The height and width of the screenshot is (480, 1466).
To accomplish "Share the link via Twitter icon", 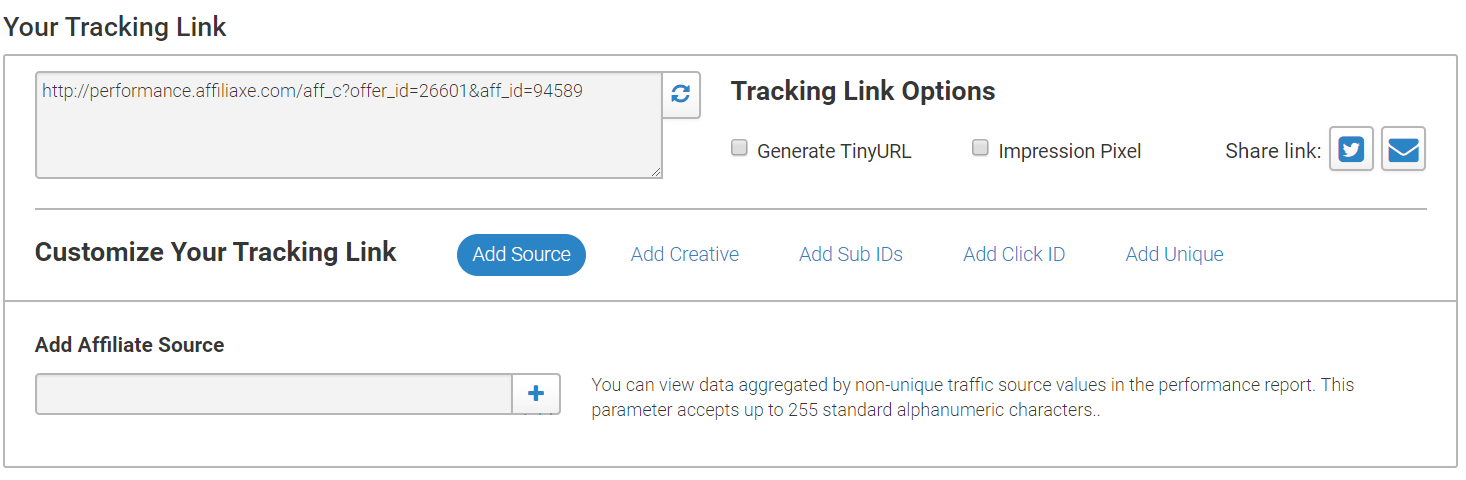I will 1351,150.
